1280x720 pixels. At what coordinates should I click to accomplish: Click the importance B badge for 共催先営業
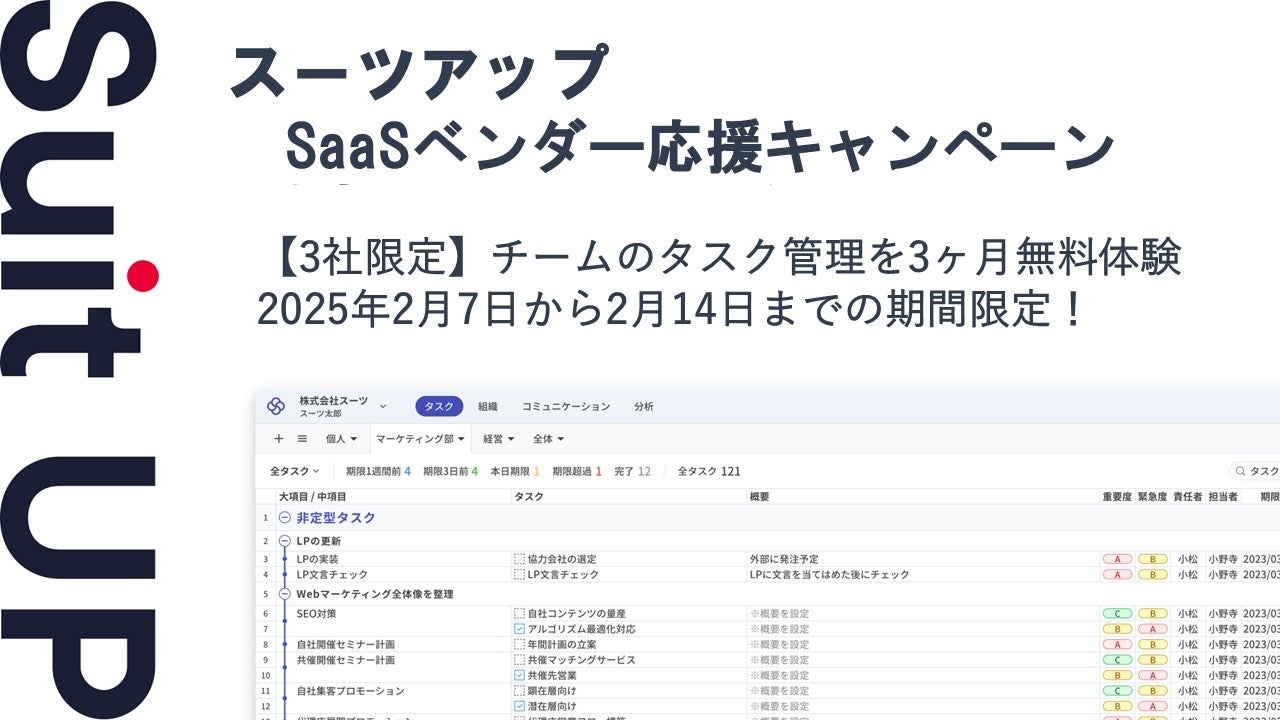1117,676
